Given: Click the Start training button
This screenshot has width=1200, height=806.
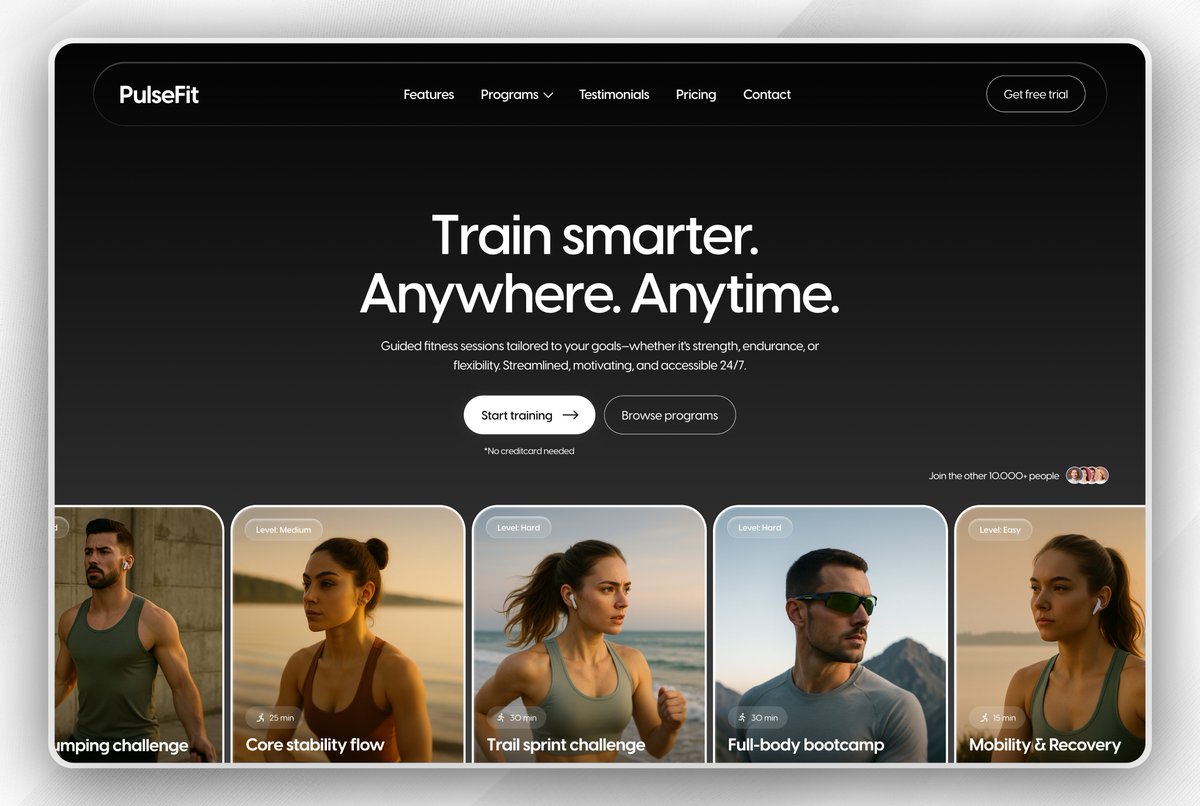Looking at the screenshot, I should tap(529, 415).
